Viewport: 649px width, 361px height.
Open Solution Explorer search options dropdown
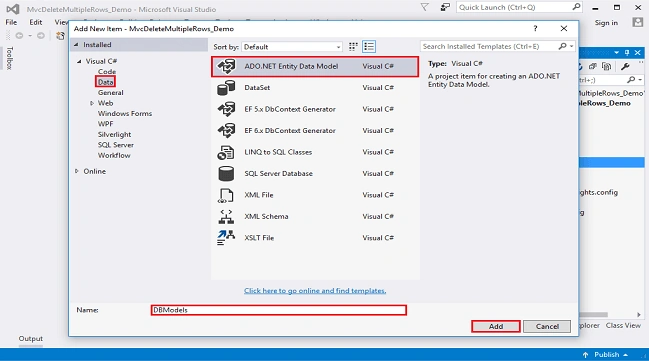click(640, 79)
